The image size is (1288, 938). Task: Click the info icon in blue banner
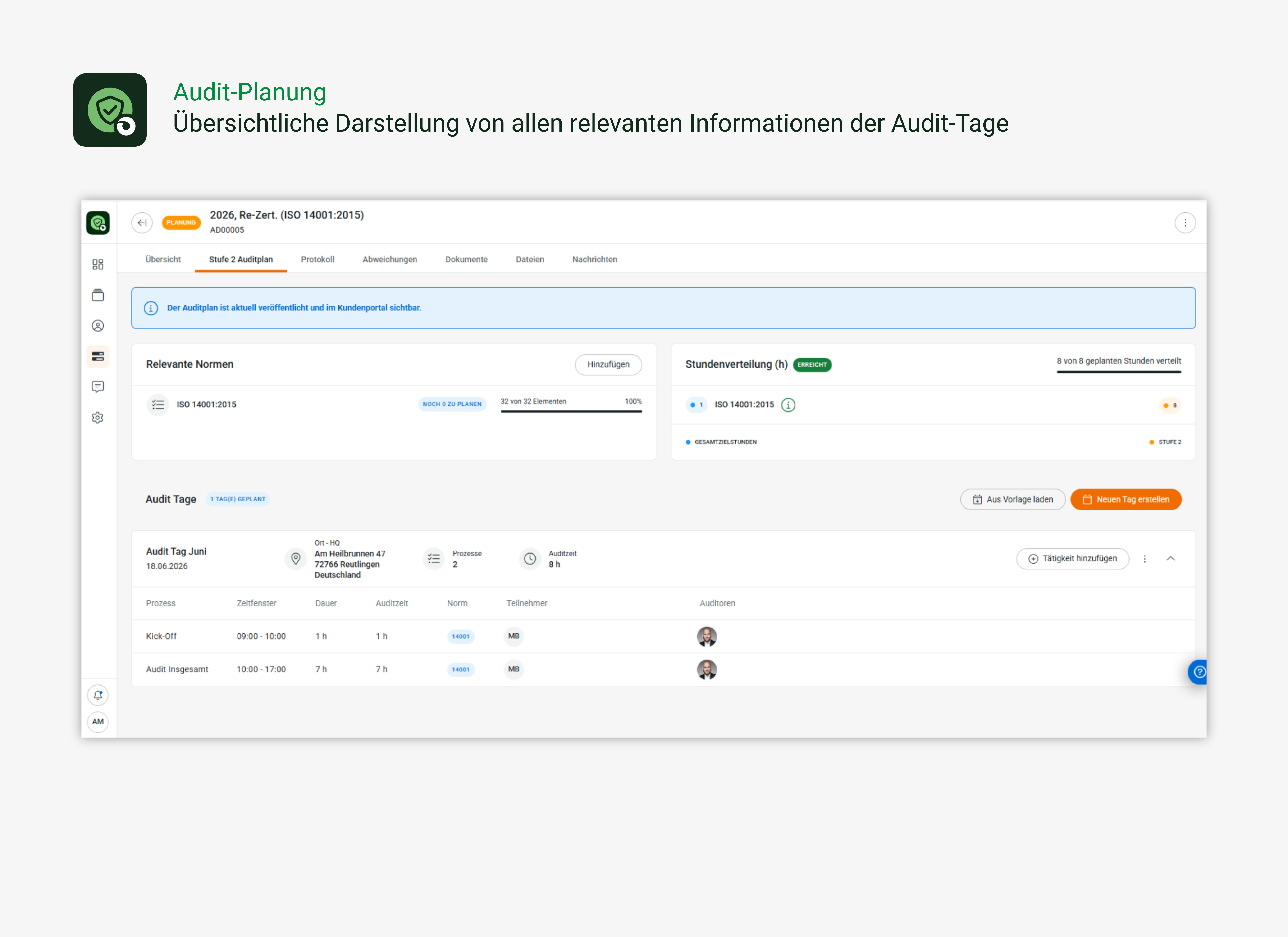coord(151,308)
